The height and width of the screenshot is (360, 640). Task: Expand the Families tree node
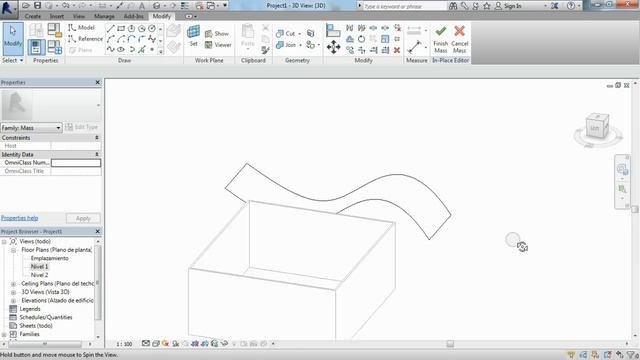coord(4,334)
